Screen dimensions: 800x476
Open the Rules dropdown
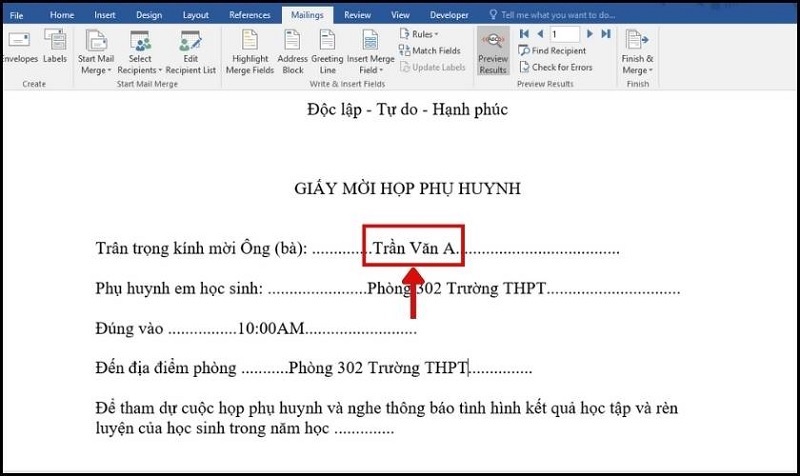point(419,34)
